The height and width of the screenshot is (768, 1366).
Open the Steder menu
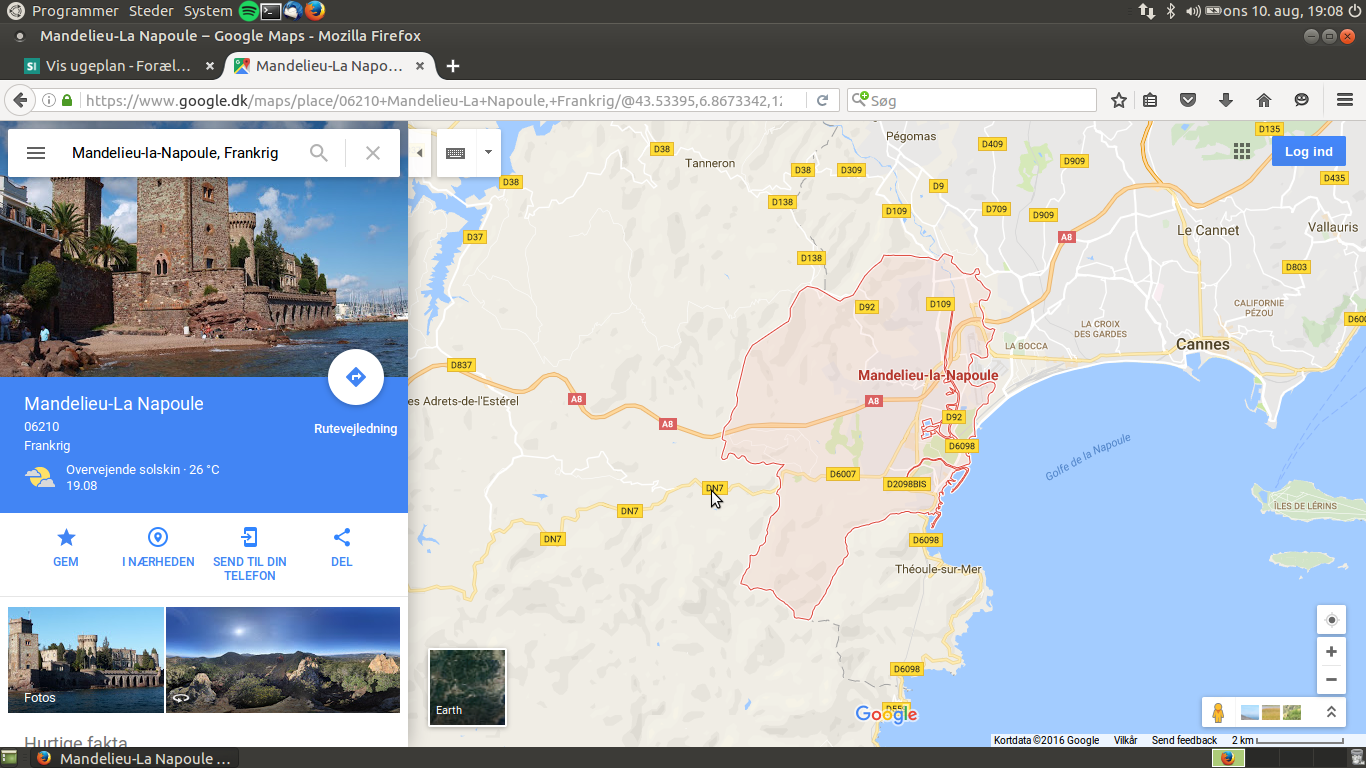(150, 11)
